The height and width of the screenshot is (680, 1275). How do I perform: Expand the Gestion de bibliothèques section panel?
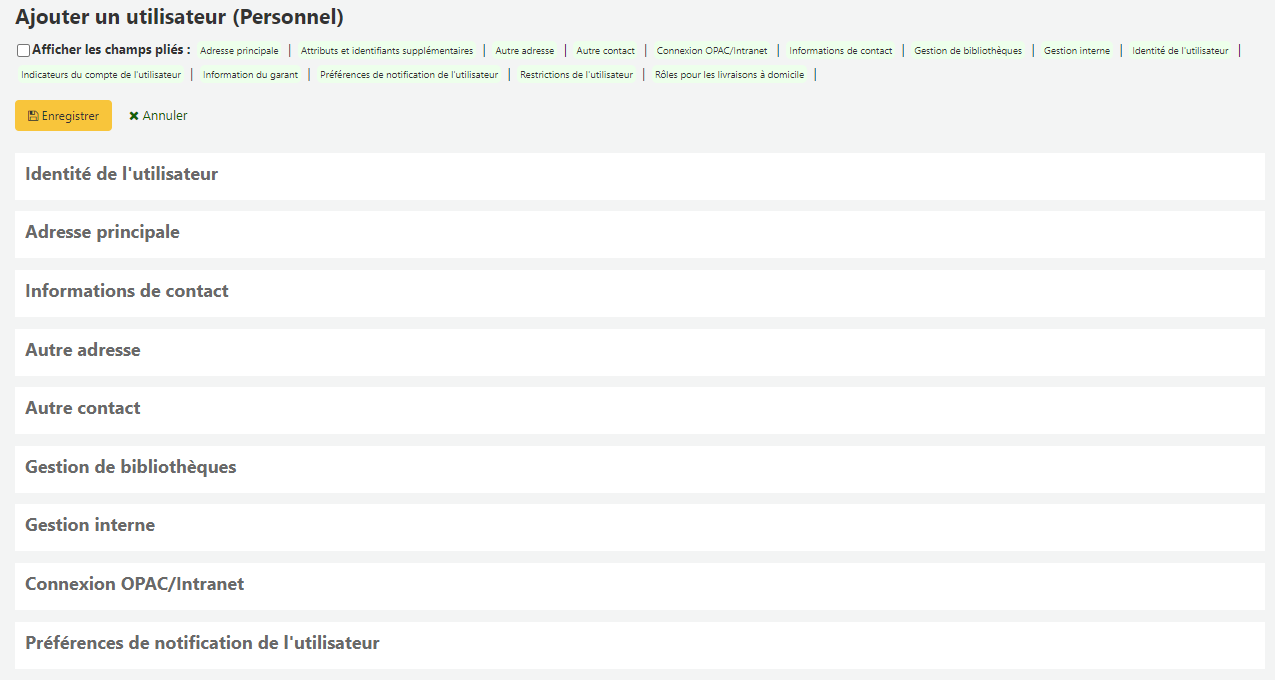point(131,467)
